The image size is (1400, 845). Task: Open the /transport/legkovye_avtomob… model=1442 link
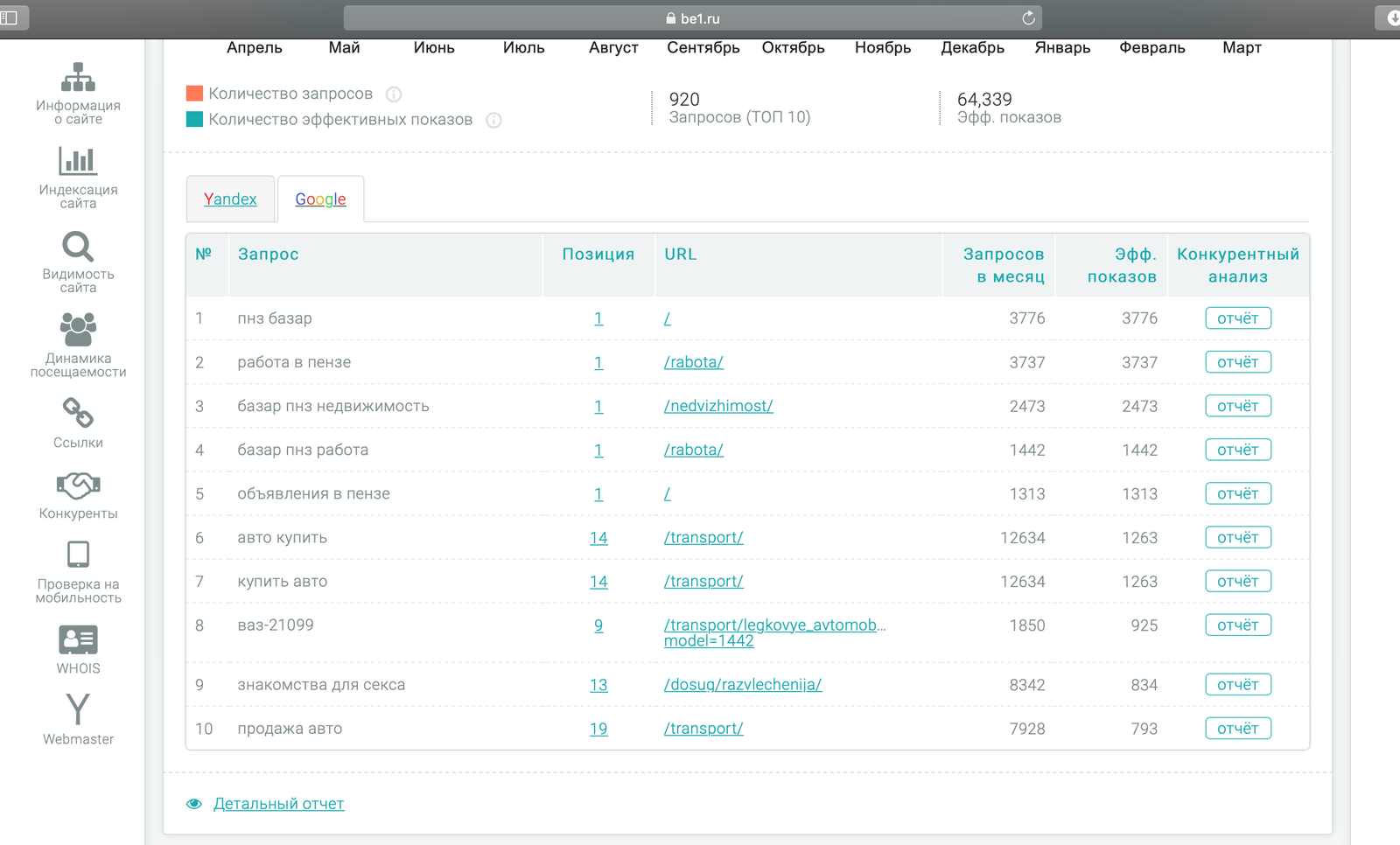coord(774,632)
